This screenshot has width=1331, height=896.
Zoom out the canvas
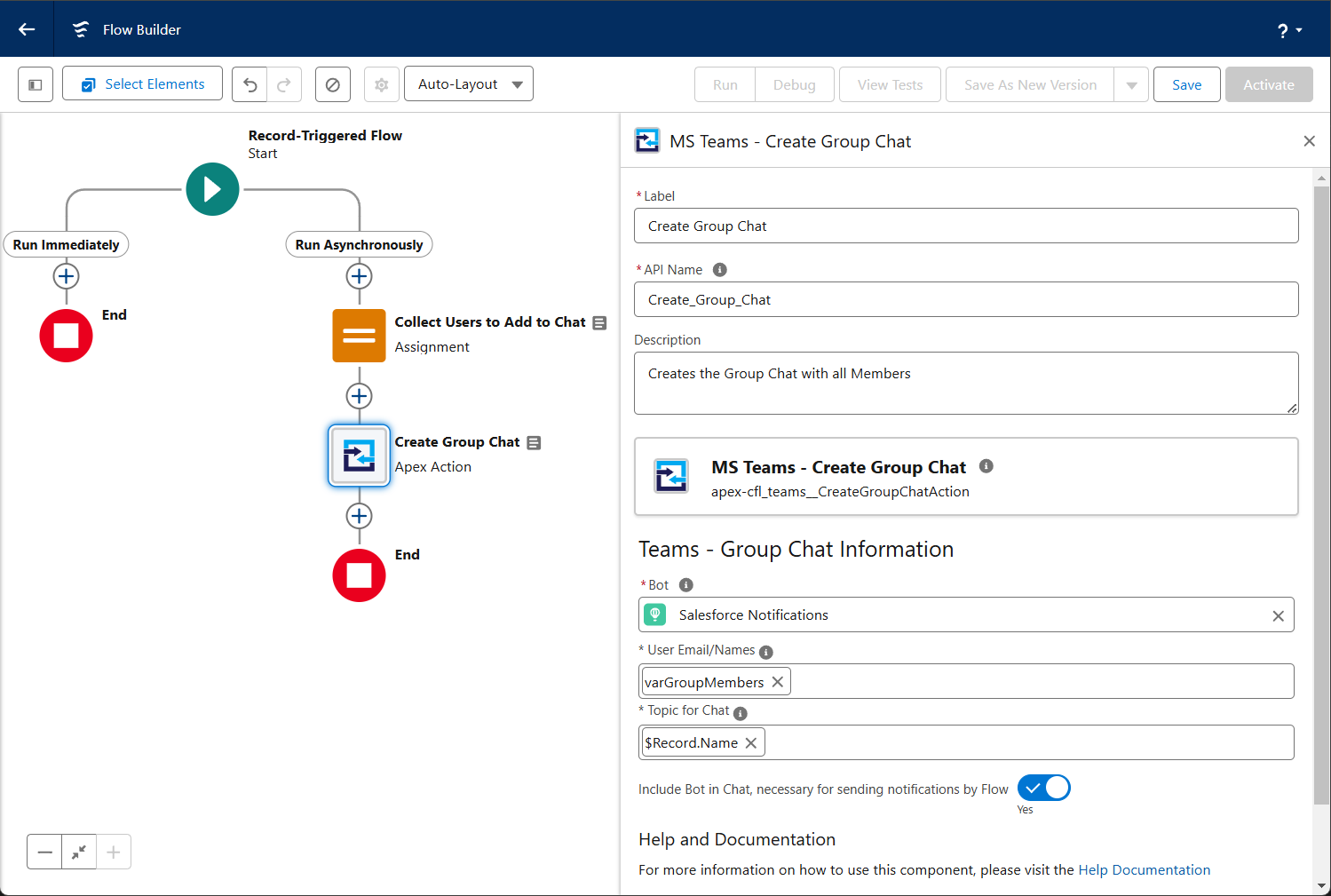click(44, 852)
